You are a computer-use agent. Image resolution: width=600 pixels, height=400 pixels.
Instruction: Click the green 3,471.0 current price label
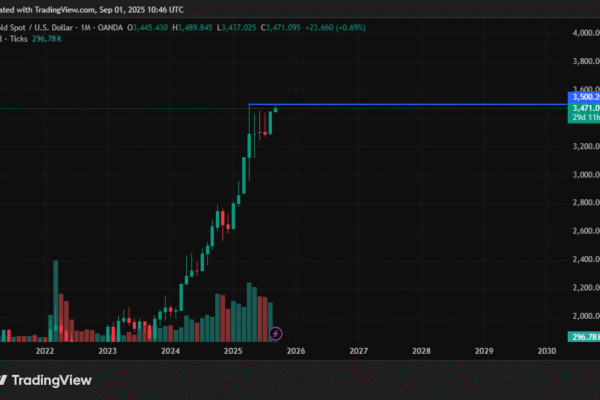tap(584, 107)
